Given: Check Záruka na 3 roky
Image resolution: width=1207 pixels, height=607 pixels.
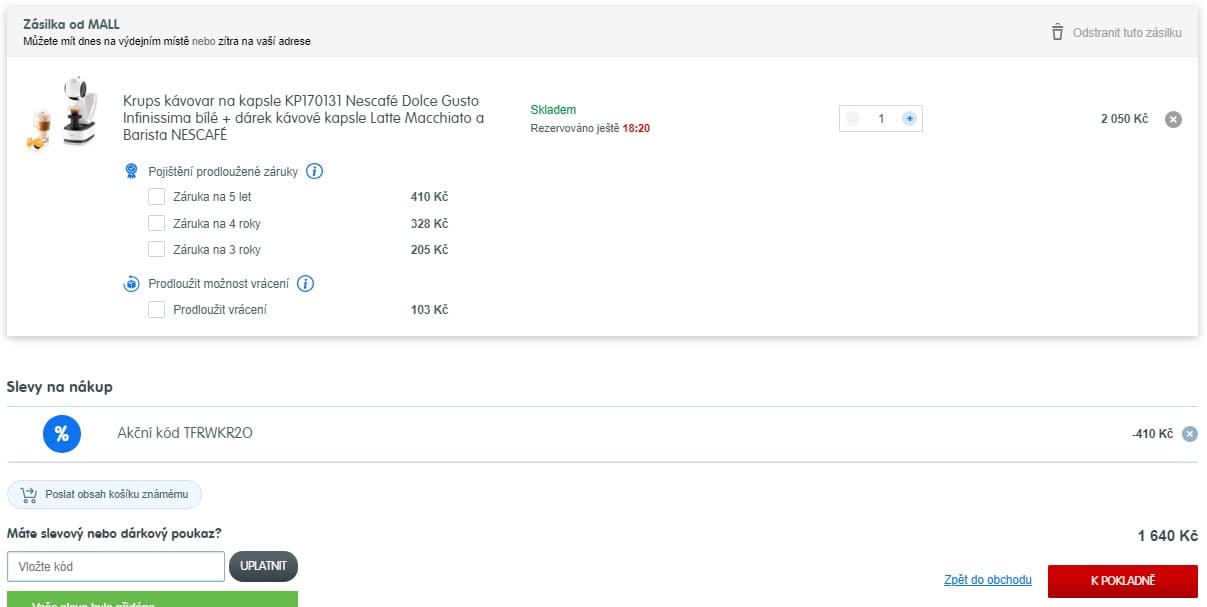Looking at the screenshot, I should click(156, 249).
